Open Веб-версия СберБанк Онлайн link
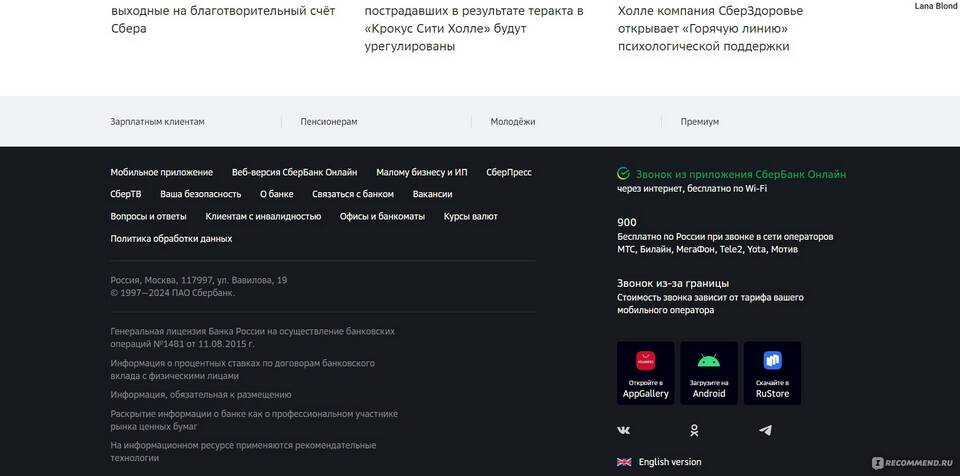The height and width of the screenshot is (476, 960). tap(294, 172)
